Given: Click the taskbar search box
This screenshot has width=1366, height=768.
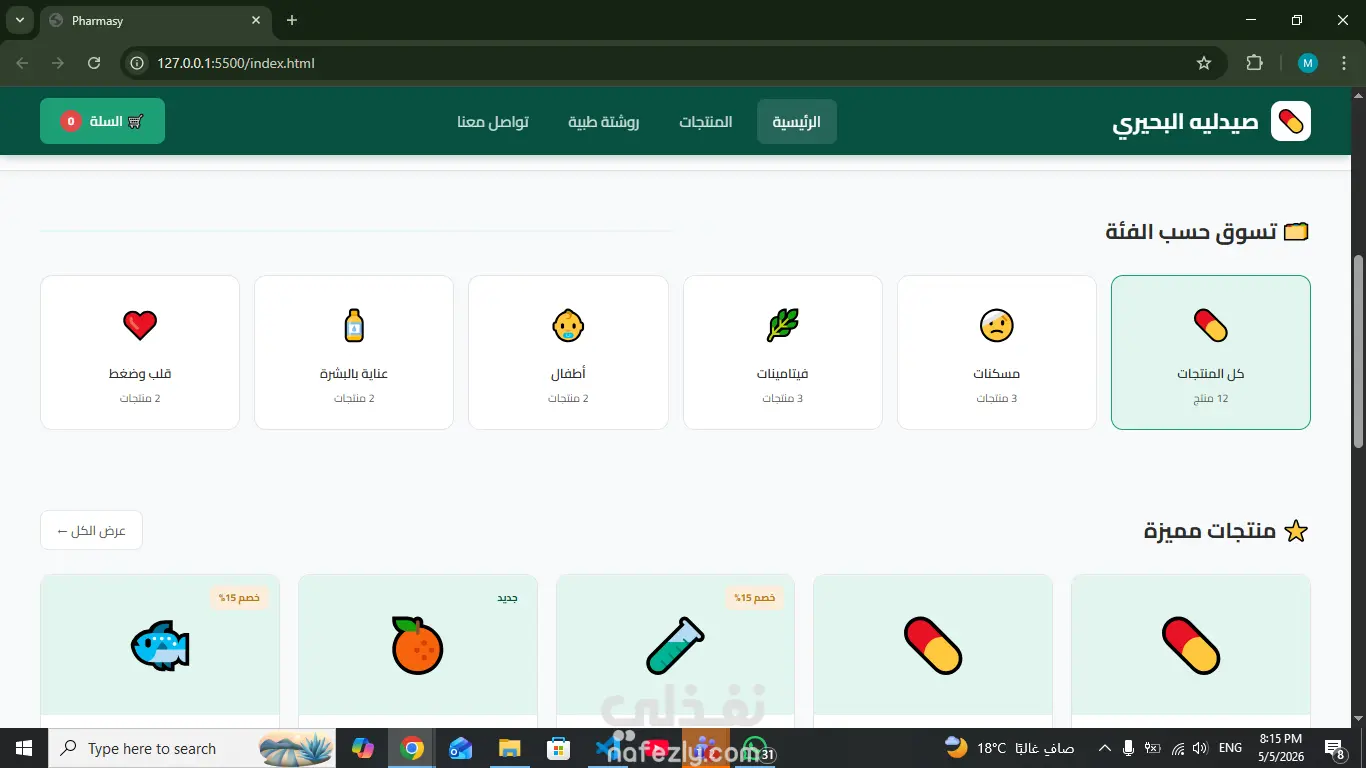Looking at the screenshot, I should point(193,748).
